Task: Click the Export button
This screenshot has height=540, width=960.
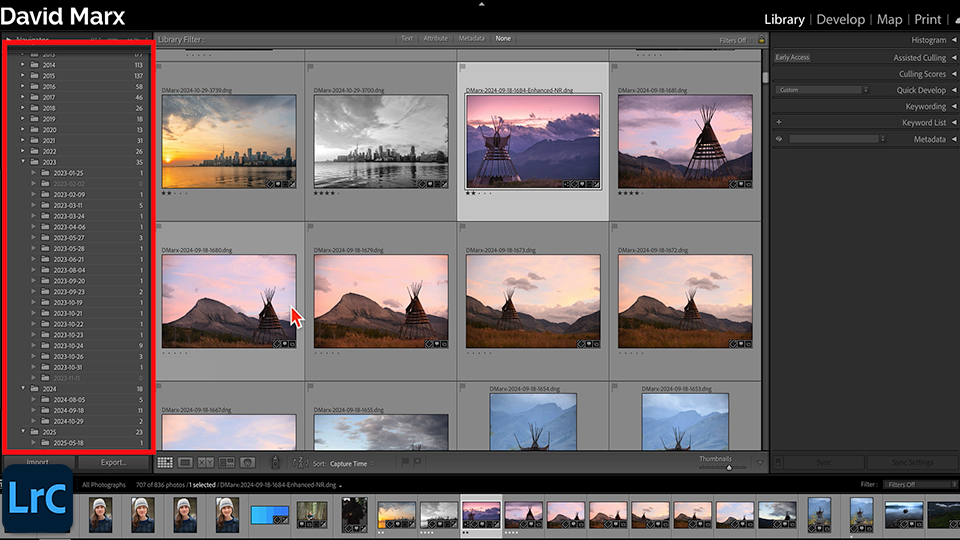Action: point(113,462)
